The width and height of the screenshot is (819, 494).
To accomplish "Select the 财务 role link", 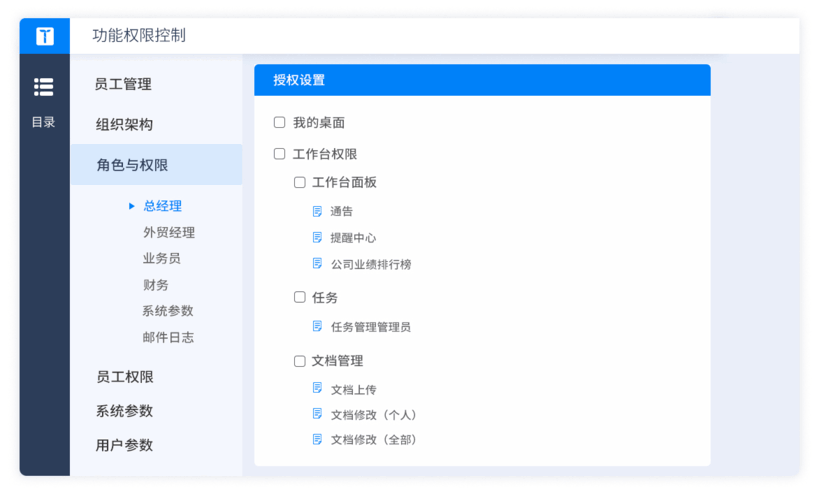I will 155,285.
